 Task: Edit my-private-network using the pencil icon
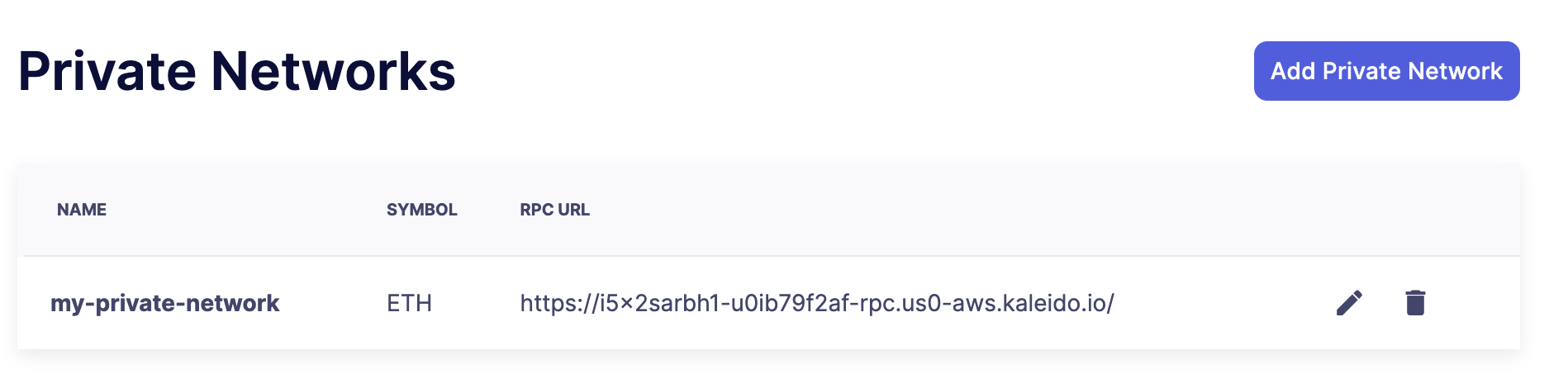[1349, 303]
